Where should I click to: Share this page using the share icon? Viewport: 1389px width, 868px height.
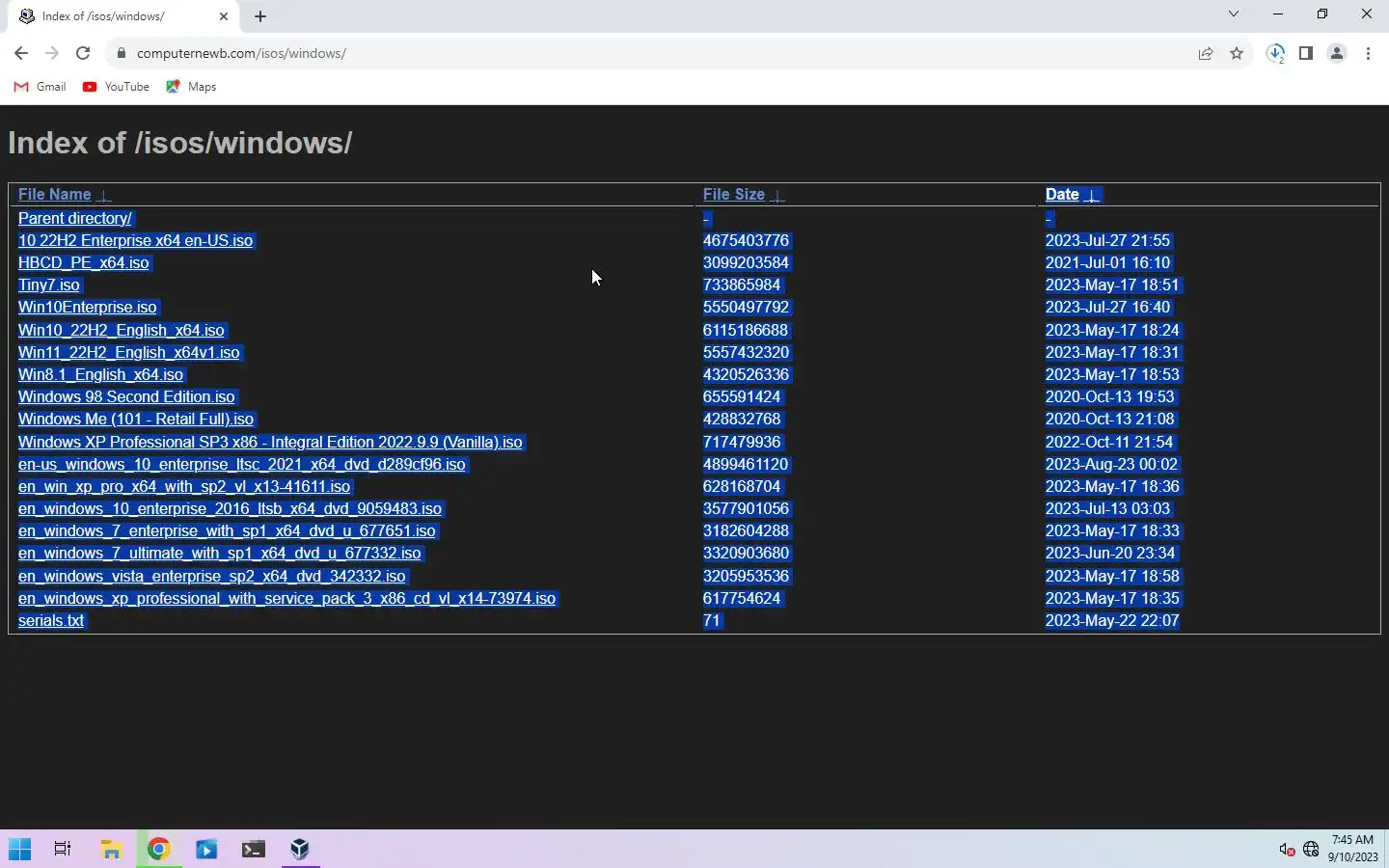pyautogui.click(x=1206, y=54)
